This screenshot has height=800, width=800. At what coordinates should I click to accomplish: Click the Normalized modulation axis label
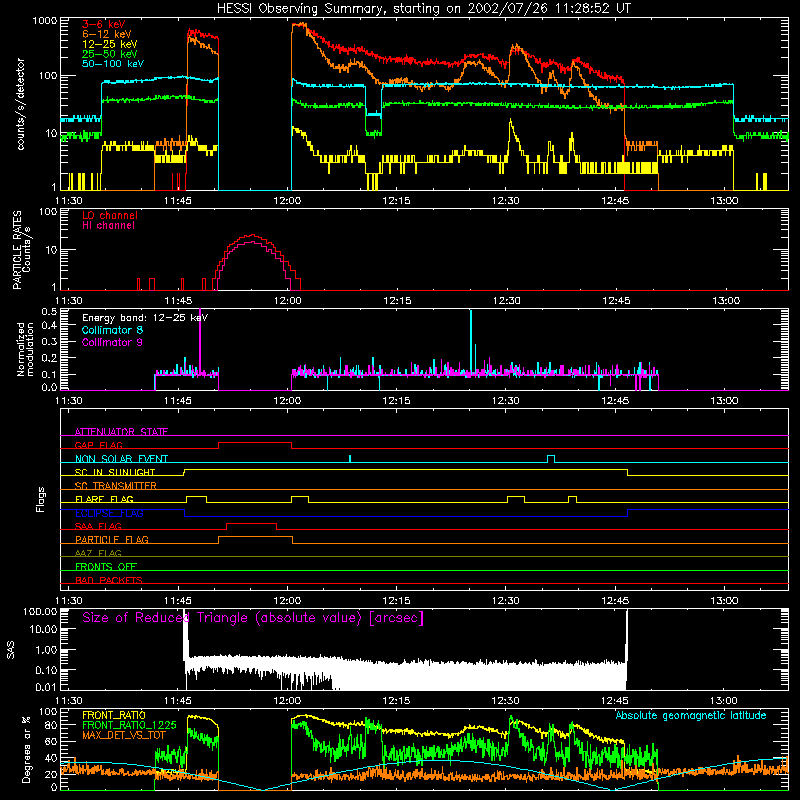[x=24, y=349]
